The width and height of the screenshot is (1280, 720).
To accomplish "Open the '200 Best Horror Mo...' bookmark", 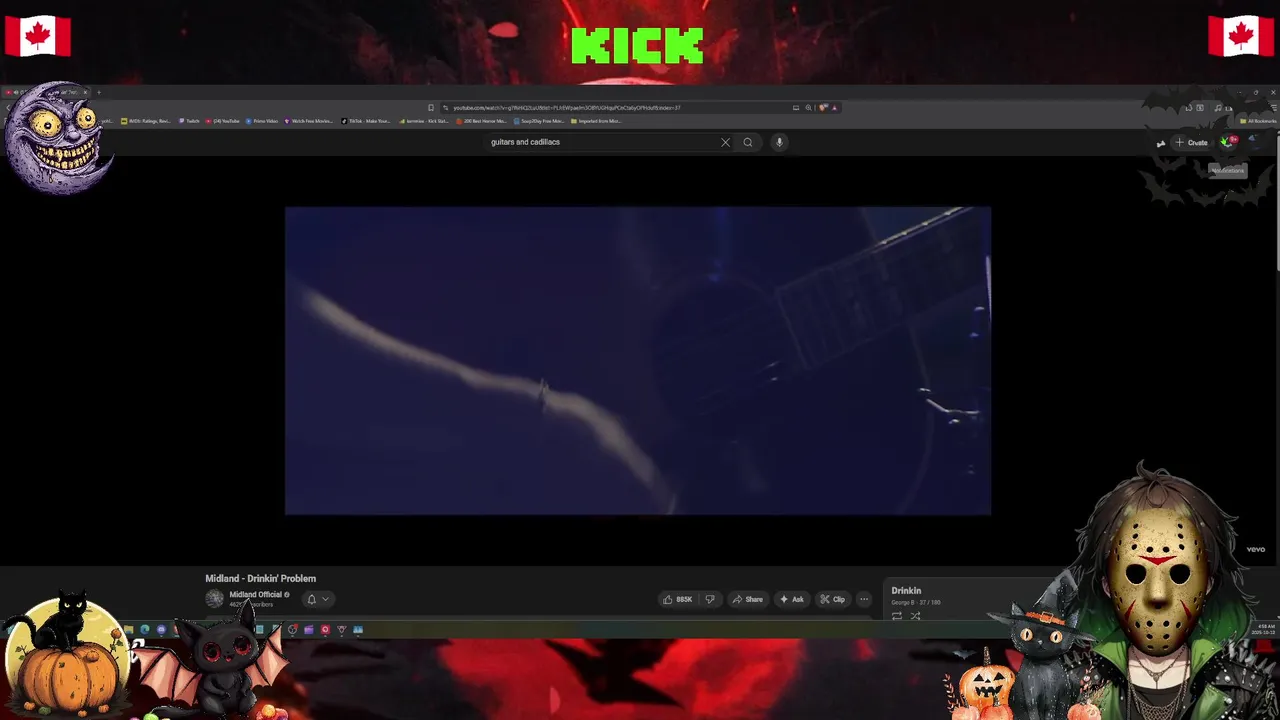I will [481, 121].
